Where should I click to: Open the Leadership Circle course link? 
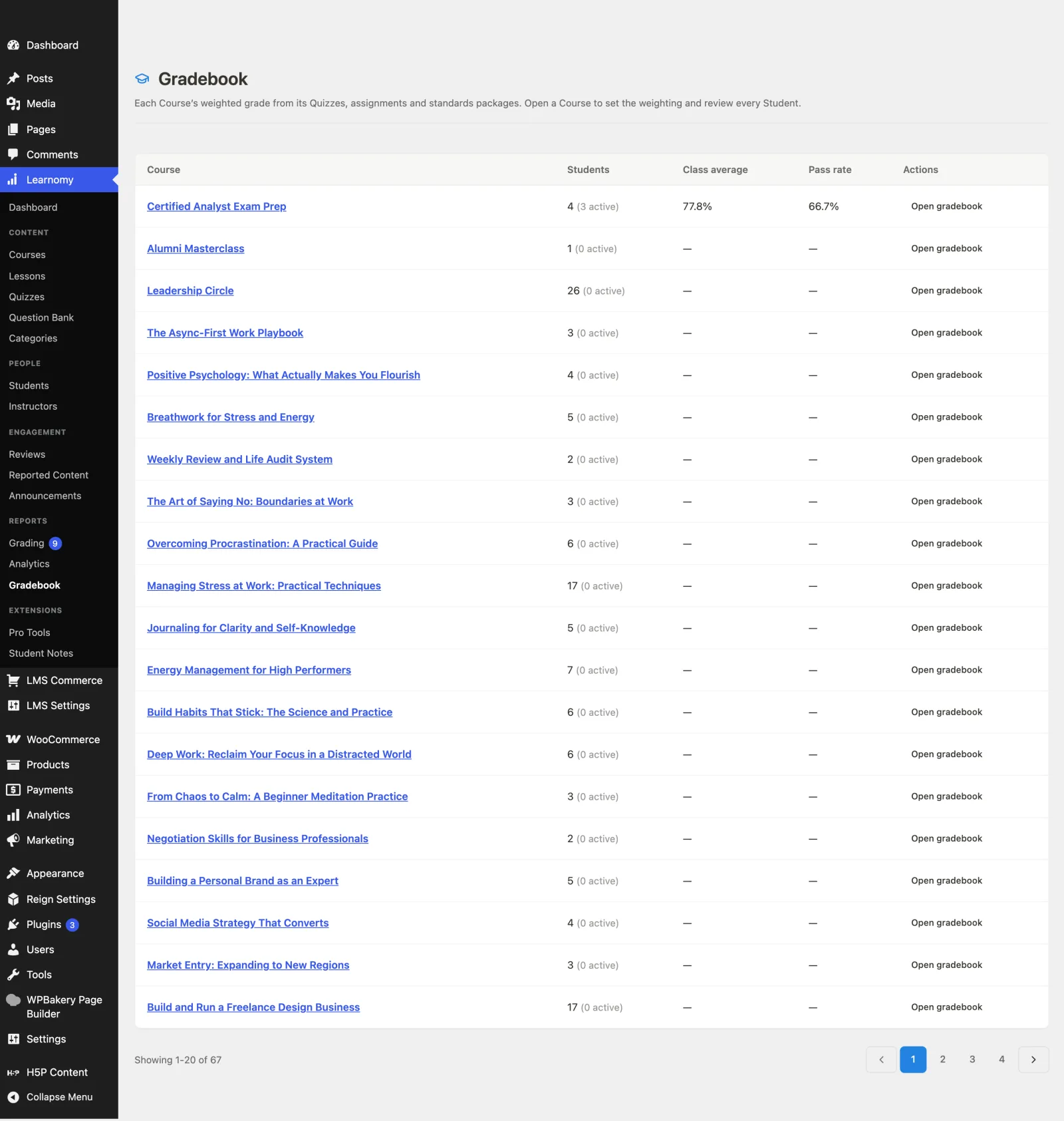point(190,291)
